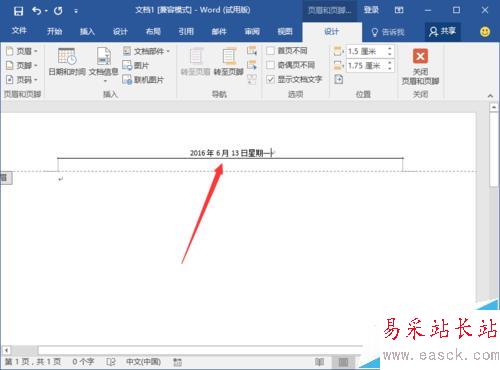Switch to Print Layout view icon
The height and width of the screenshot is (370, 500).
pyautogui.click(x=343, y=362)
